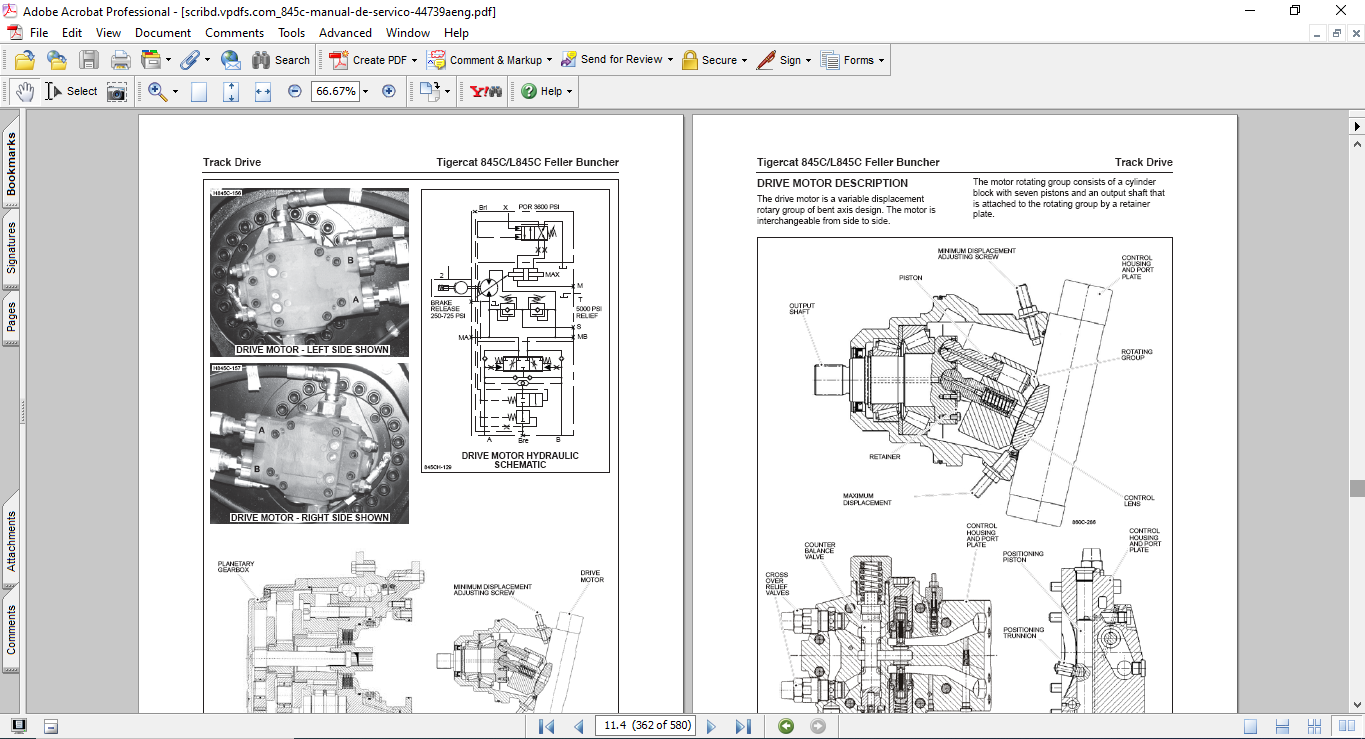
Task: Open the Bookmarks side tab
Action: 11,166
